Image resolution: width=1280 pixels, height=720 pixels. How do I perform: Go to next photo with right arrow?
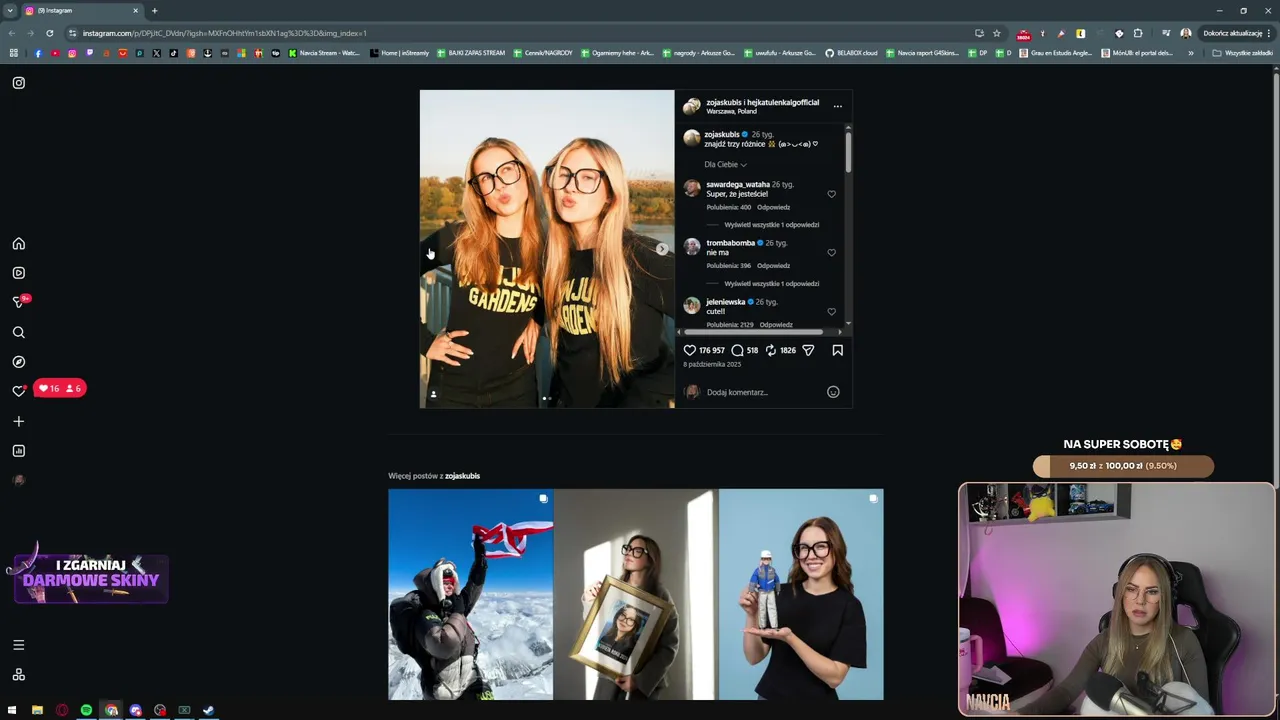coord(661,249)
